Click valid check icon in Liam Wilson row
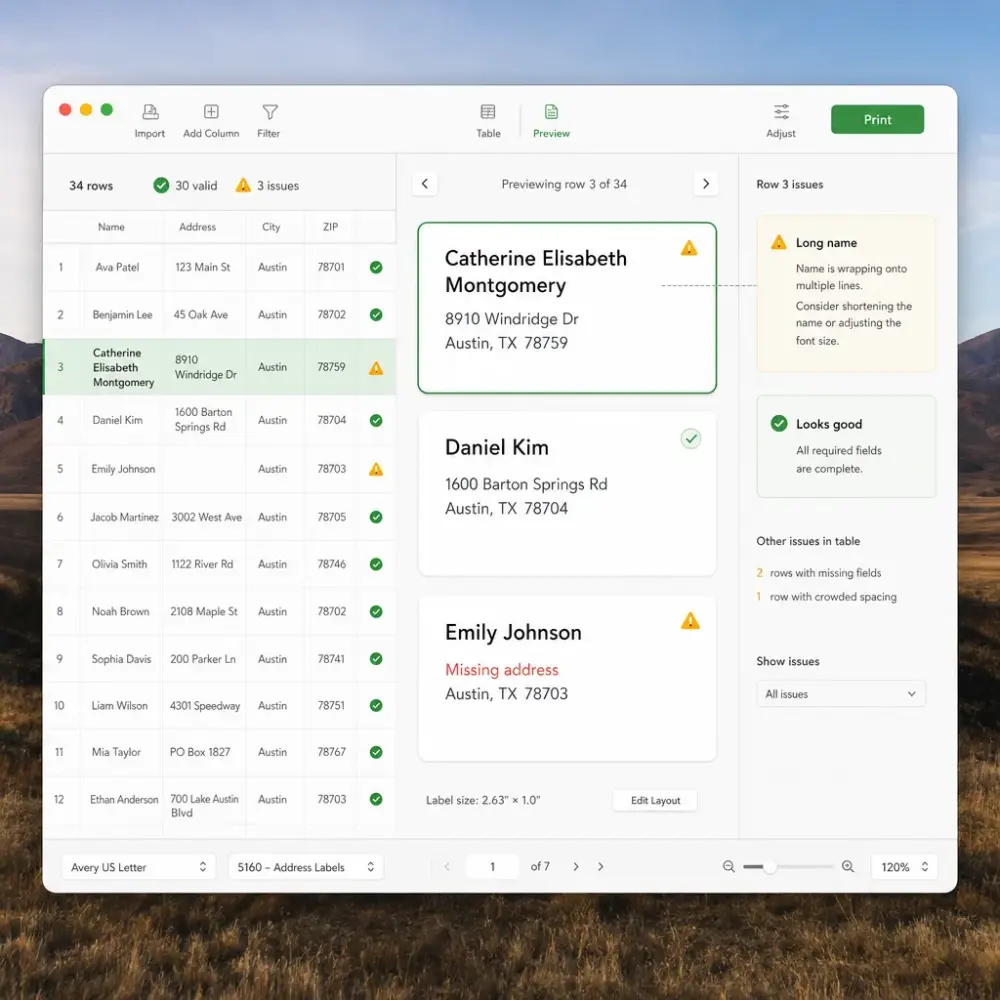 click(x=376, y=705)
